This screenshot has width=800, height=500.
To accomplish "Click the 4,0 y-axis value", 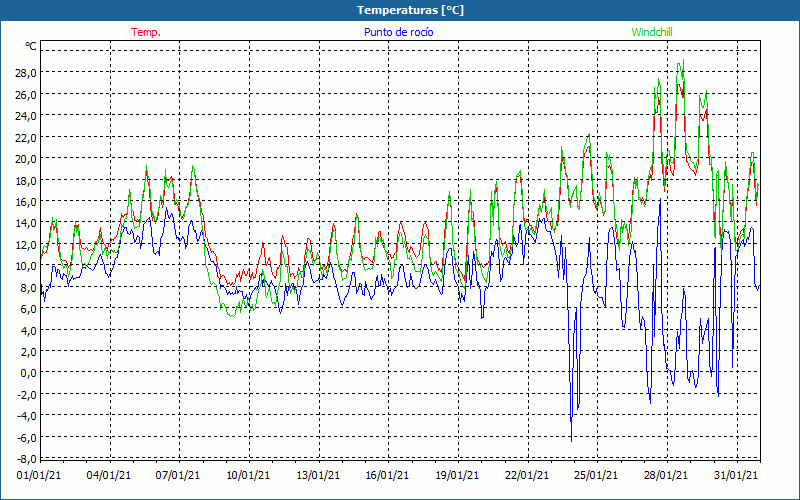I will (28, 330).
